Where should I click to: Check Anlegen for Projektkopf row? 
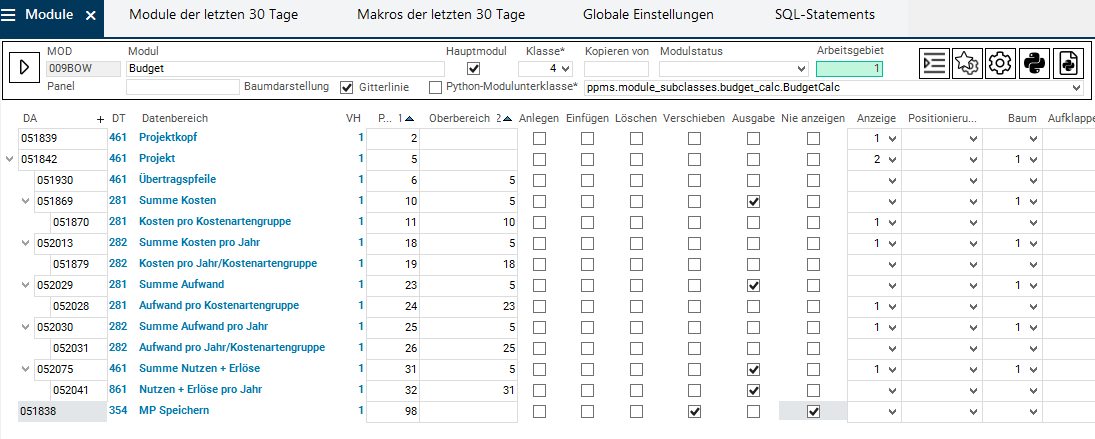539,138
